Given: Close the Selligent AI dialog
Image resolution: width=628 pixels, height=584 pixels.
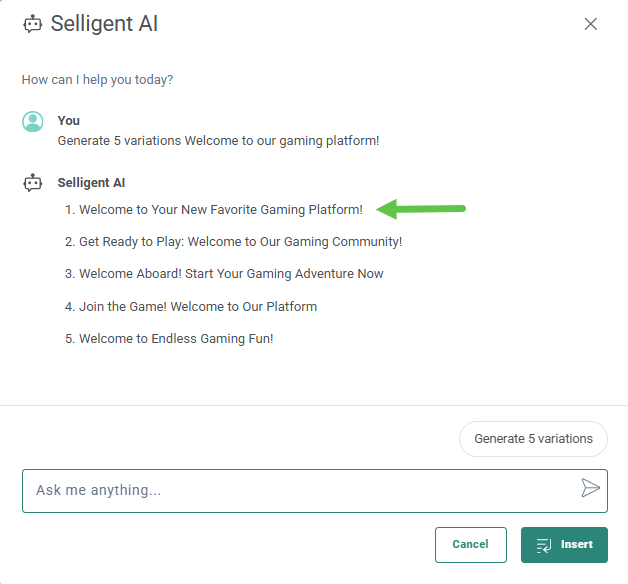Looking at the screenshot, I should tap(591, 24).
